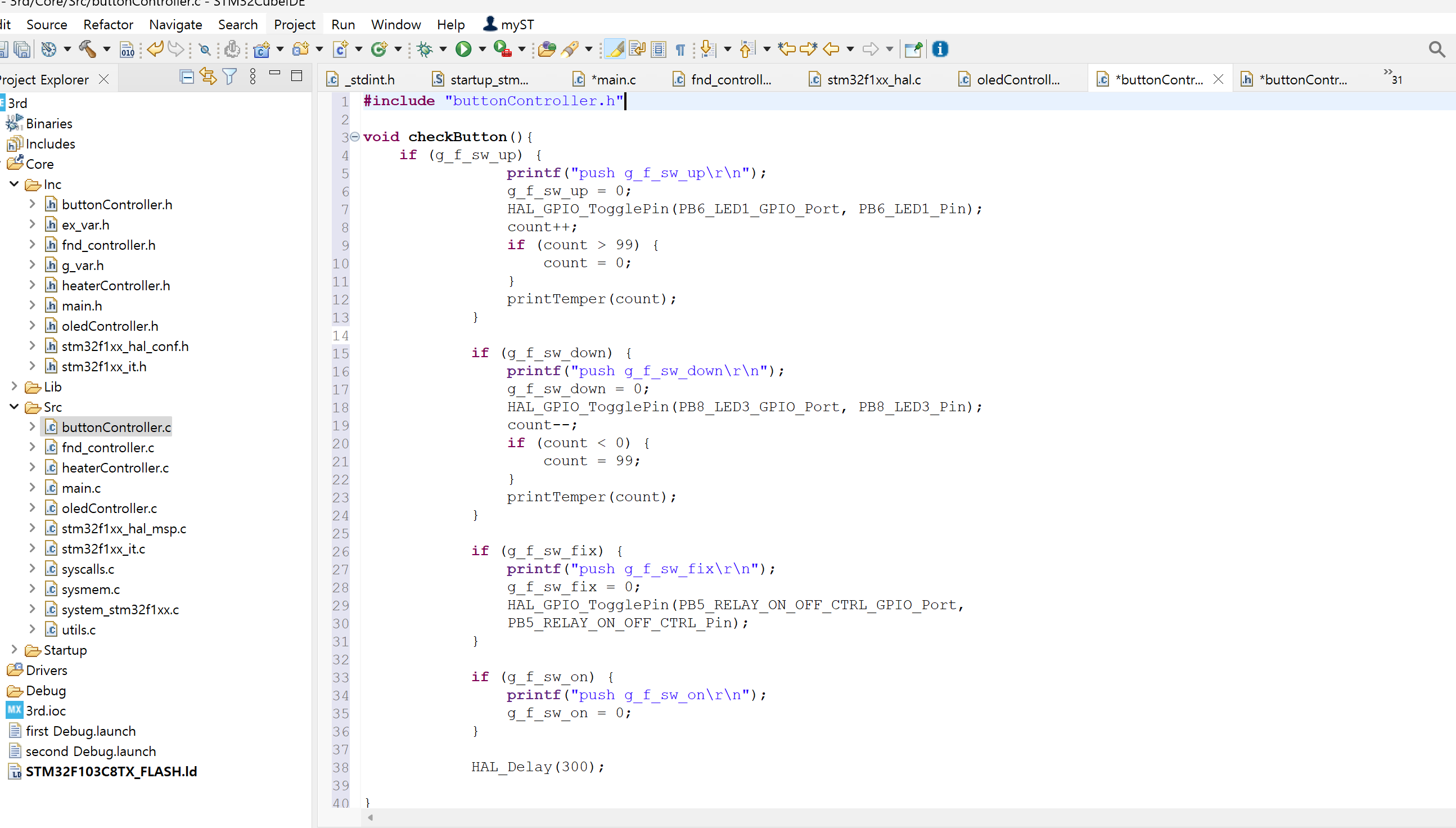Toggle Link with Editor in Project Explorer

[208, 76]
